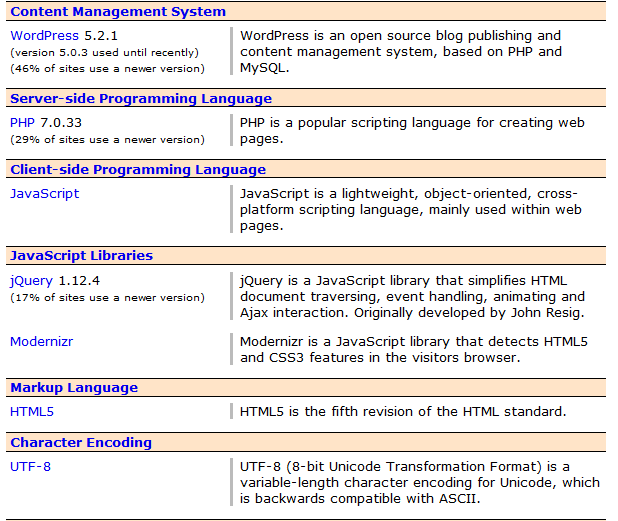Follow the UTF-8 link
The image size is (618, 521).
coord(30,467)
